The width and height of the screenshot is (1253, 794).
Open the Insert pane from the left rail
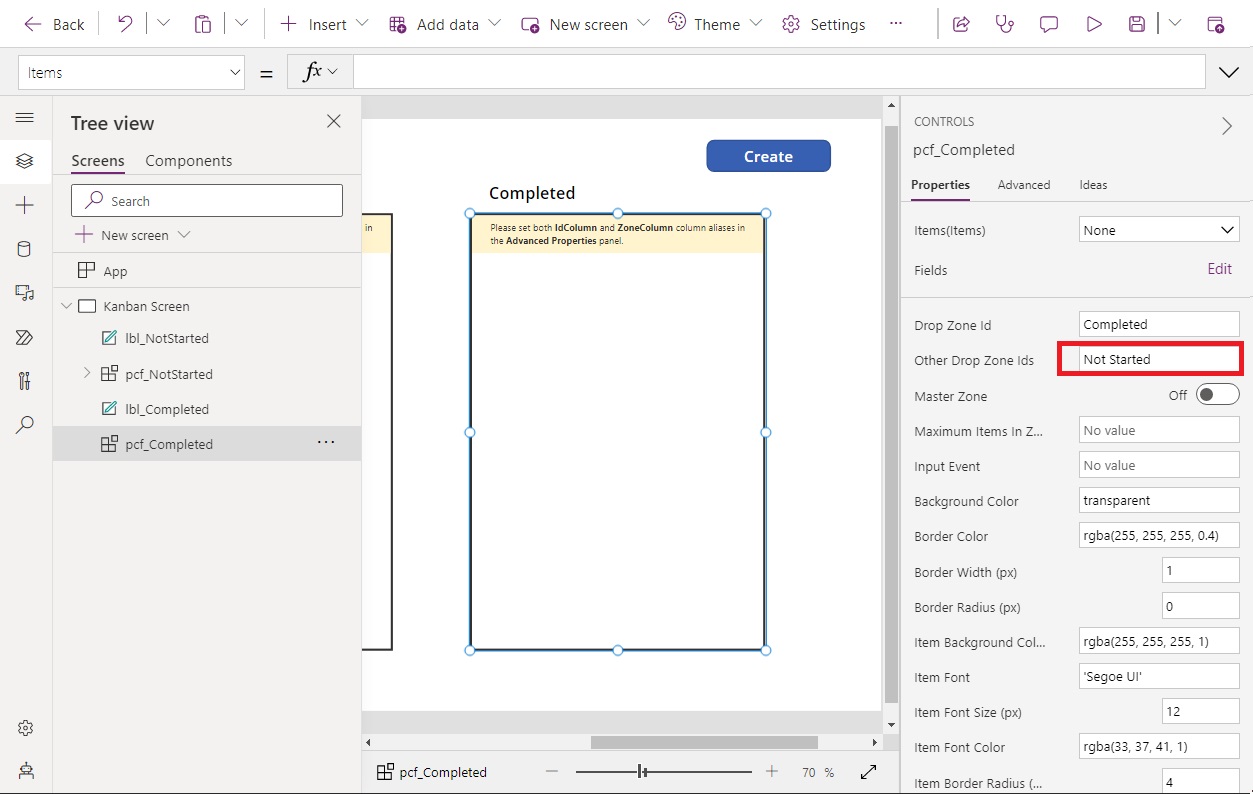pyautogui.click(x=25, y=207)
